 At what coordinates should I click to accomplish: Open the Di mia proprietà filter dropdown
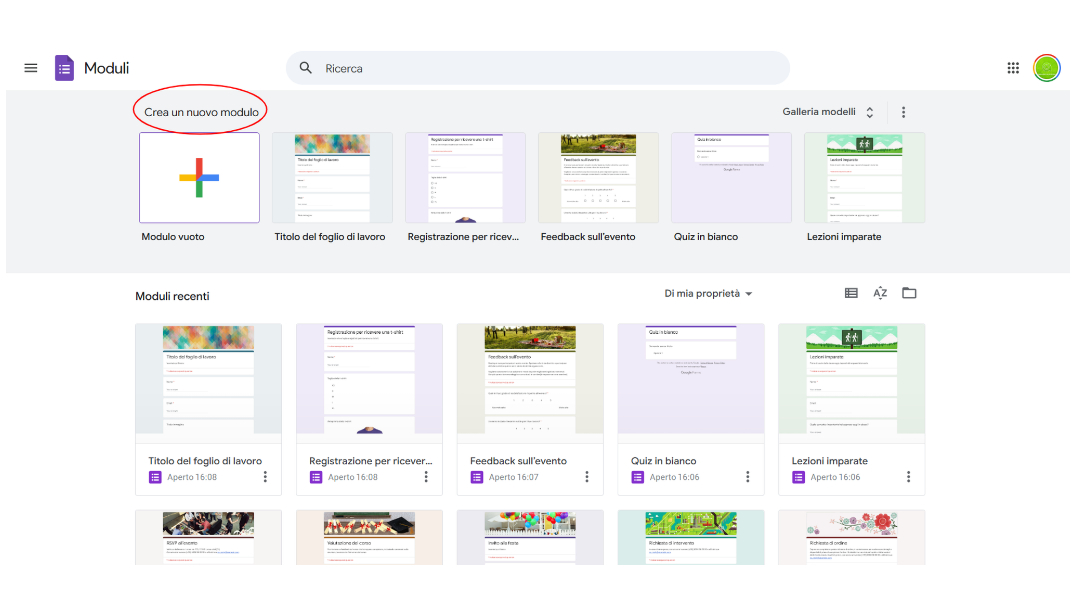(x=708, y=293)
